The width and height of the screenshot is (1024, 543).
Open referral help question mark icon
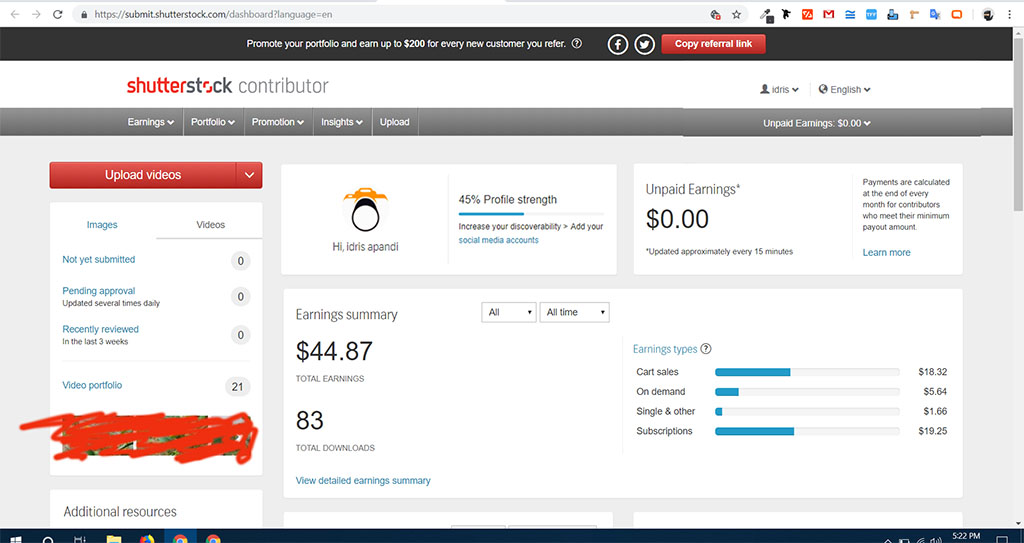coord(577,44)
